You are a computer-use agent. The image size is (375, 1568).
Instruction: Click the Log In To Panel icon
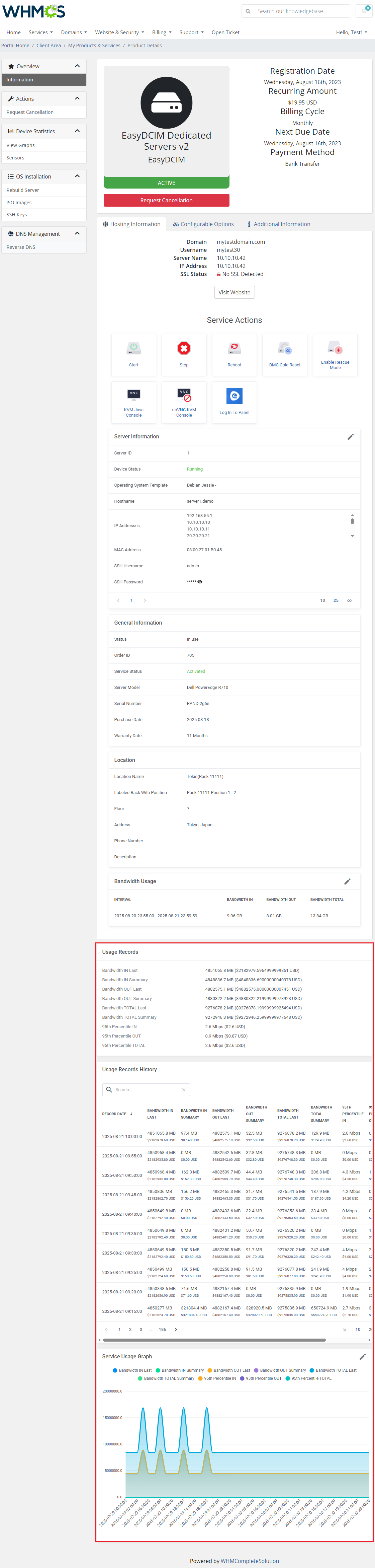tap(234, 396)
